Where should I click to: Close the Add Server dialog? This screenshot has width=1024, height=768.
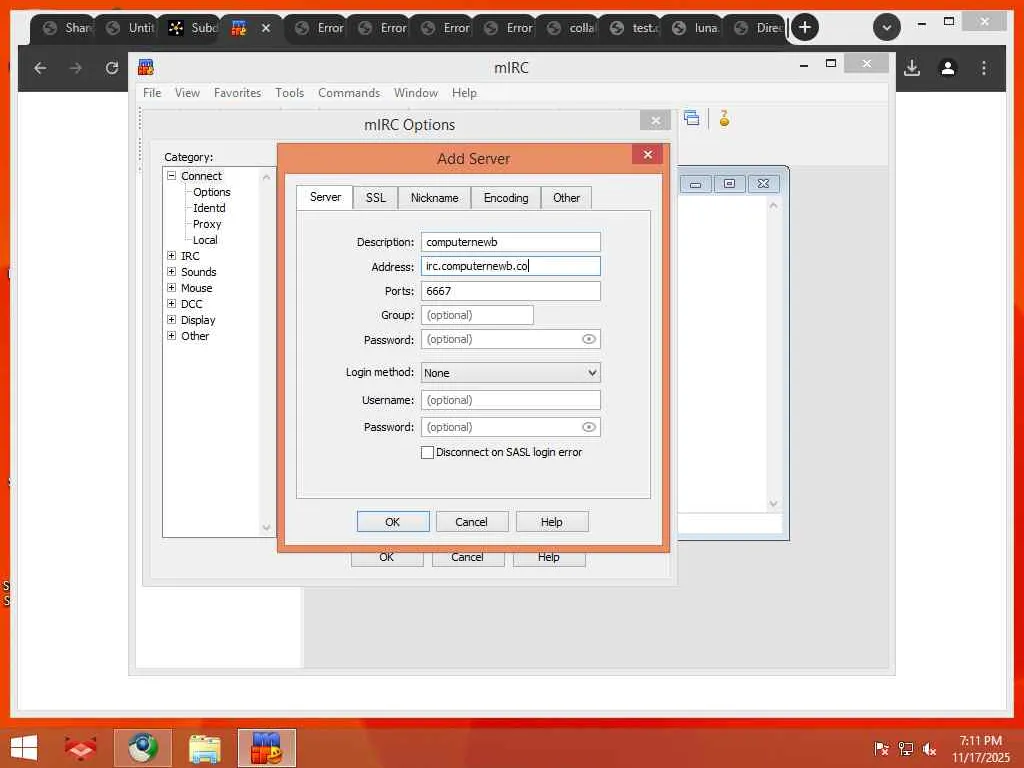coord(647,155)
